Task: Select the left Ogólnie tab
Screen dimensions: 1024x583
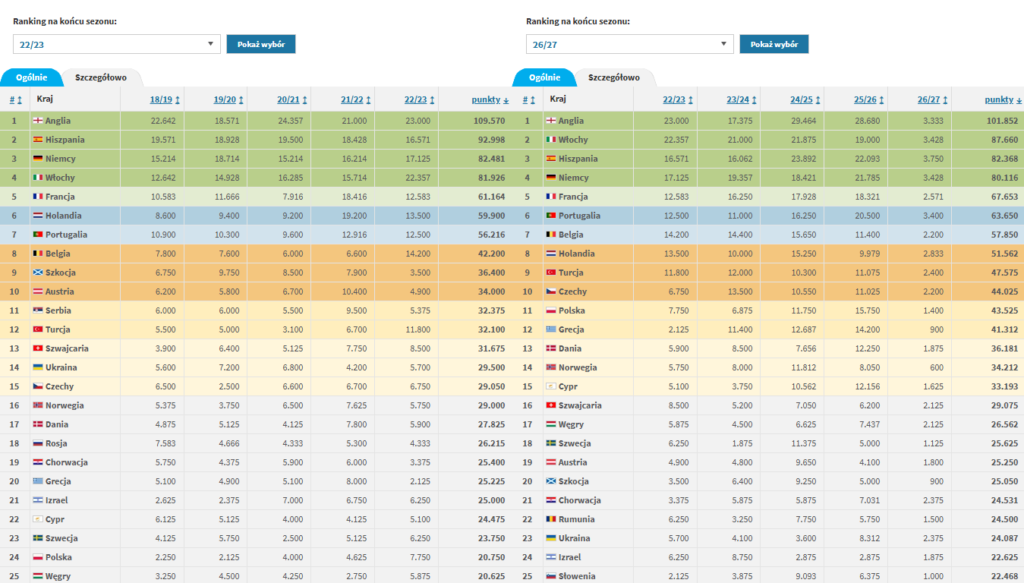Action: point(31,78)
